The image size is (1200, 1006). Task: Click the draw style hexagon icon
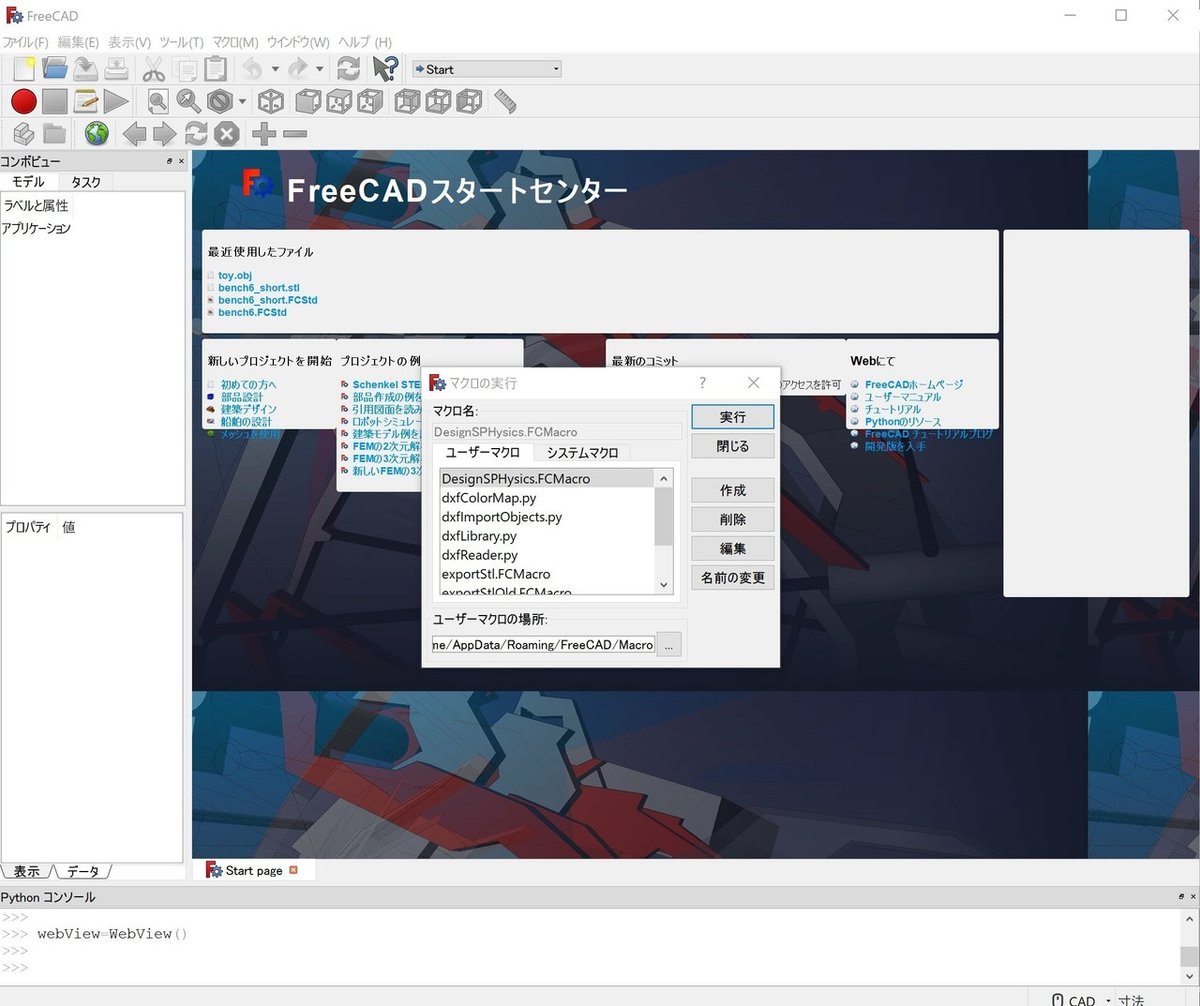pyautogui.click(x=220, y=101)
